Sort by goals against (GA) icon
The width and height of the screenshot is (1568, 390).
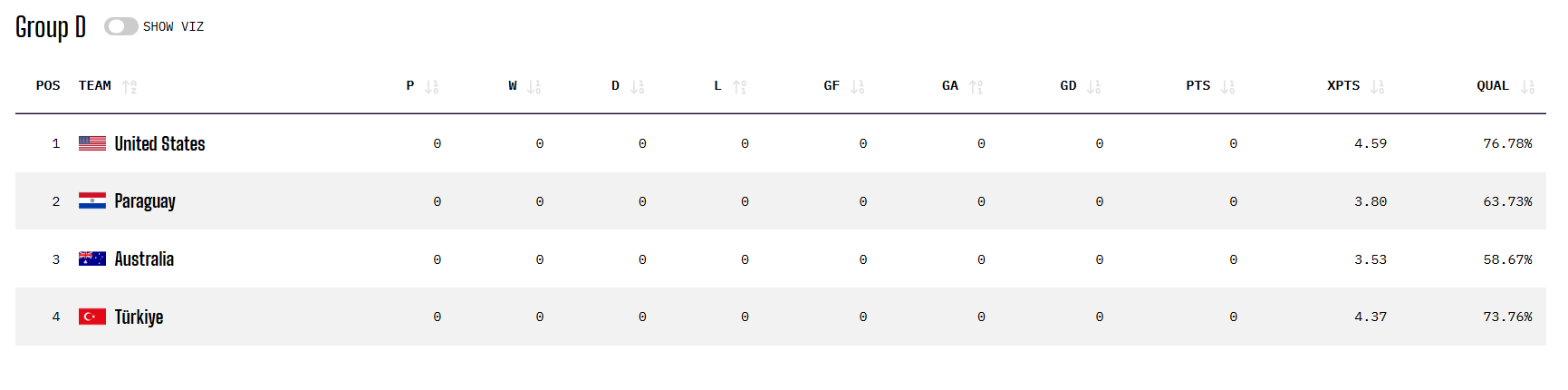pos(976,87)
